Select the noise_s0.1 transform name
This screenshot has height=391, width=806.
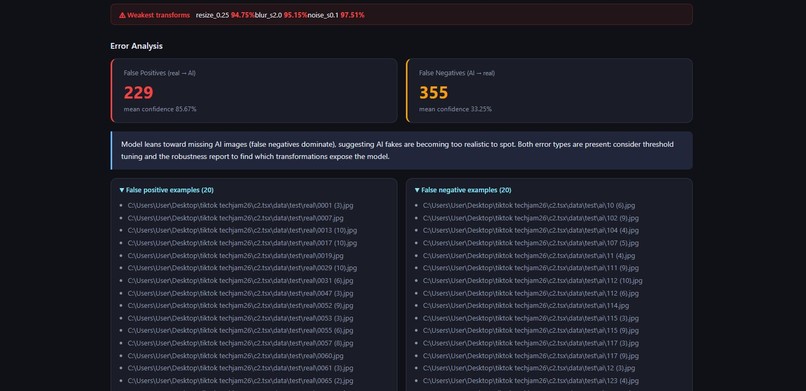323,15
